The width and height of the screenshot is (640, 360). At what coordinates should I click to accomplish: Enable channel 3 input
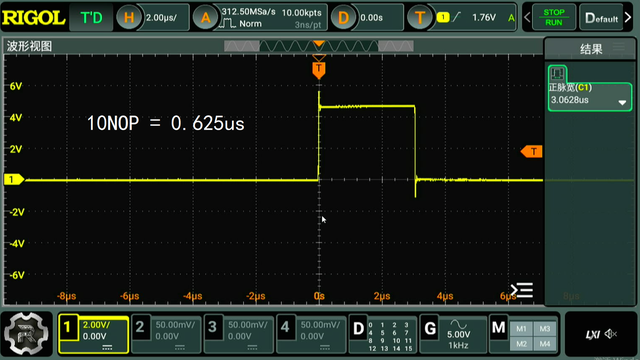pyautogui.click(x=239, y=334)
